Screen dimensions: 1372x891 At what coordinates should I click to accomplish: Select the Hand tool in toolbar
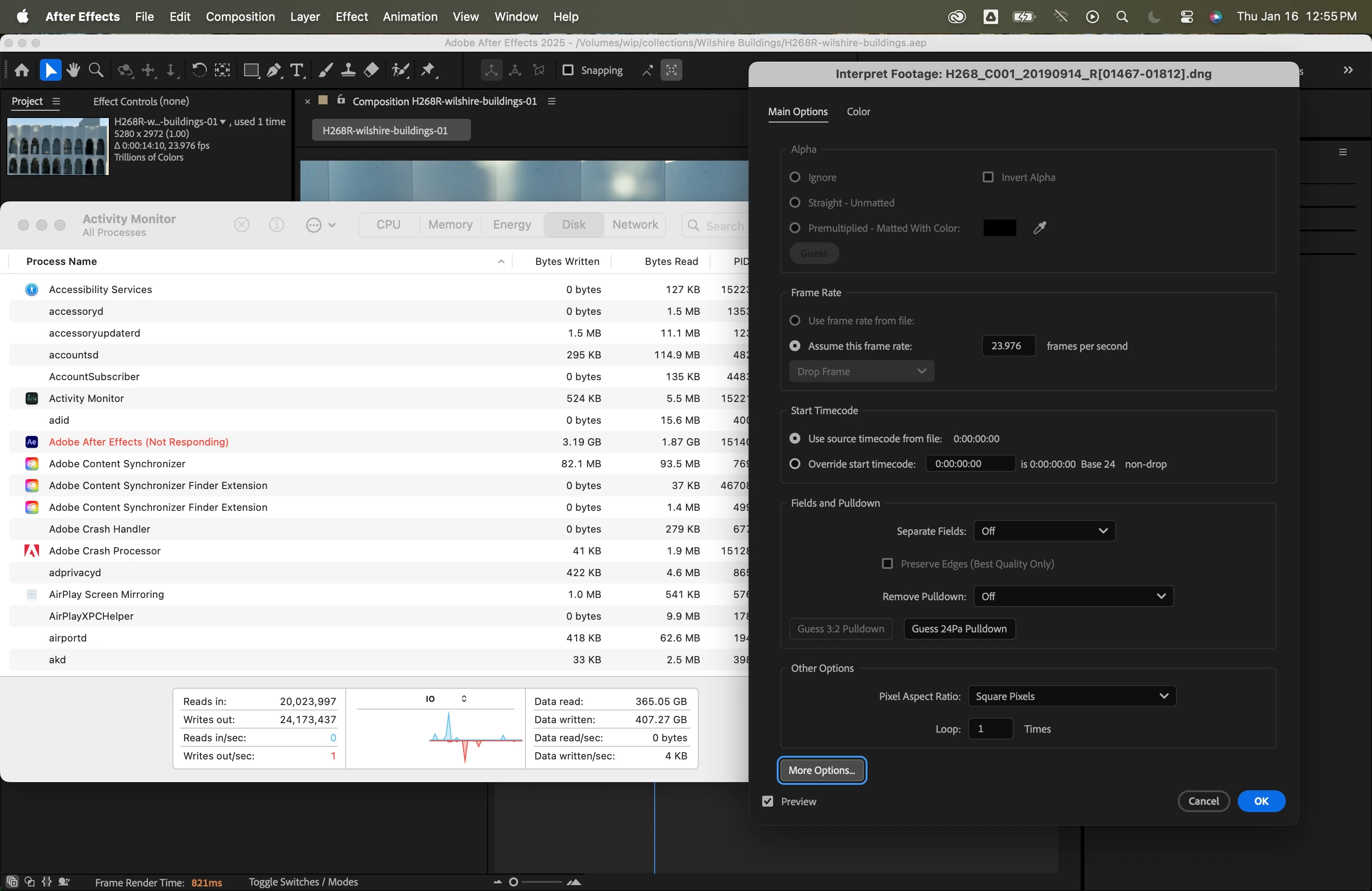coord(73,70)
